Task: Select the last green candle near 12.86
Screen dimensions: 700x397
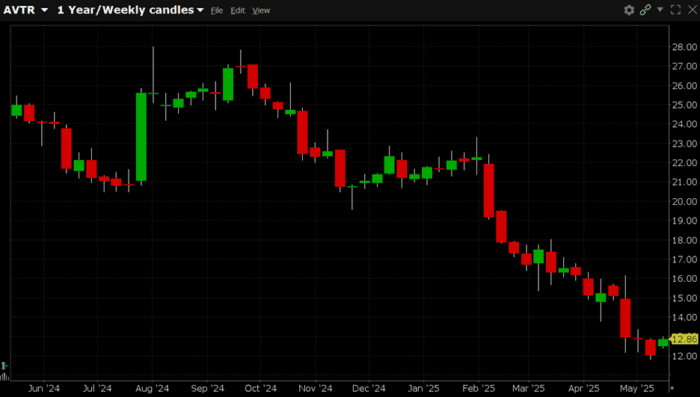Action: 663,343
